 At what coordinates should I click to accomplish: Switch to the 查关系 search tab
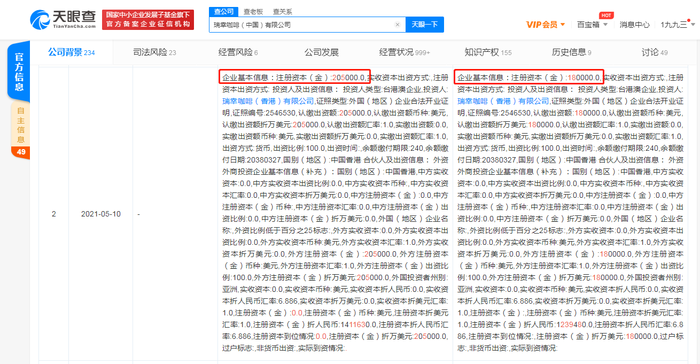point(282,12)
